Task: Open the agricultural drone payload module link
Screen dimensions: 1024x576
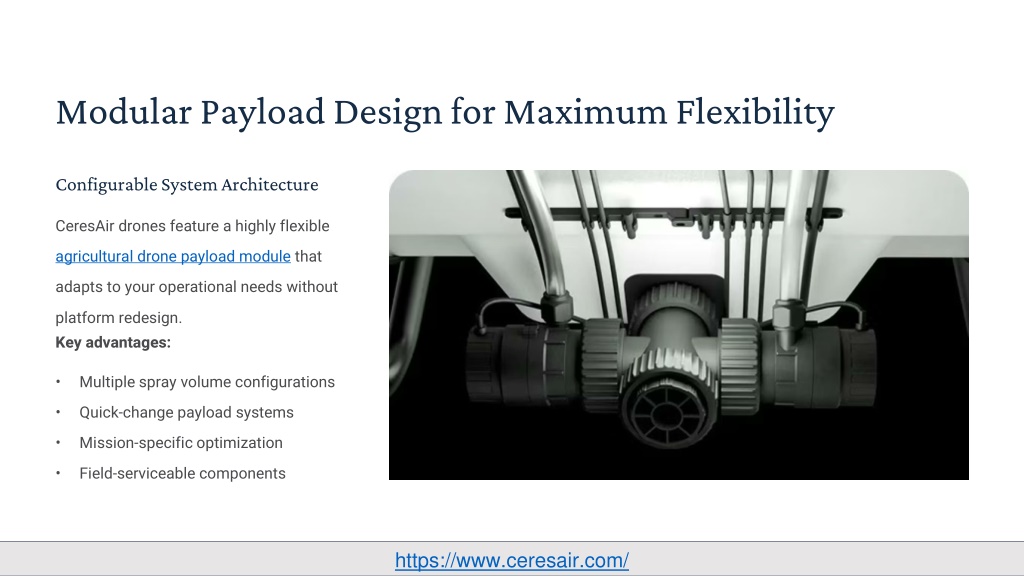Action: pyautogui.click(x=173, y=257)
